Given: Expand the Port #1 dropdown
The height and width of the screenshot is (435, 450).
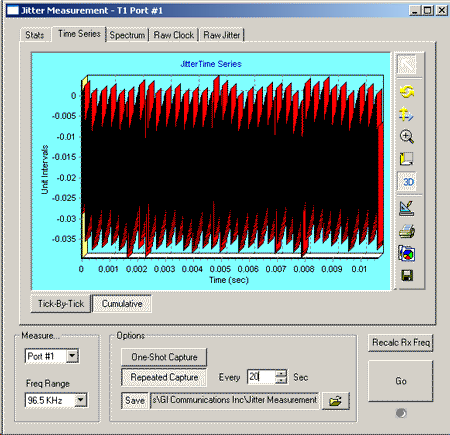Looking at the screenshot, I should click(x=72, y=356).
